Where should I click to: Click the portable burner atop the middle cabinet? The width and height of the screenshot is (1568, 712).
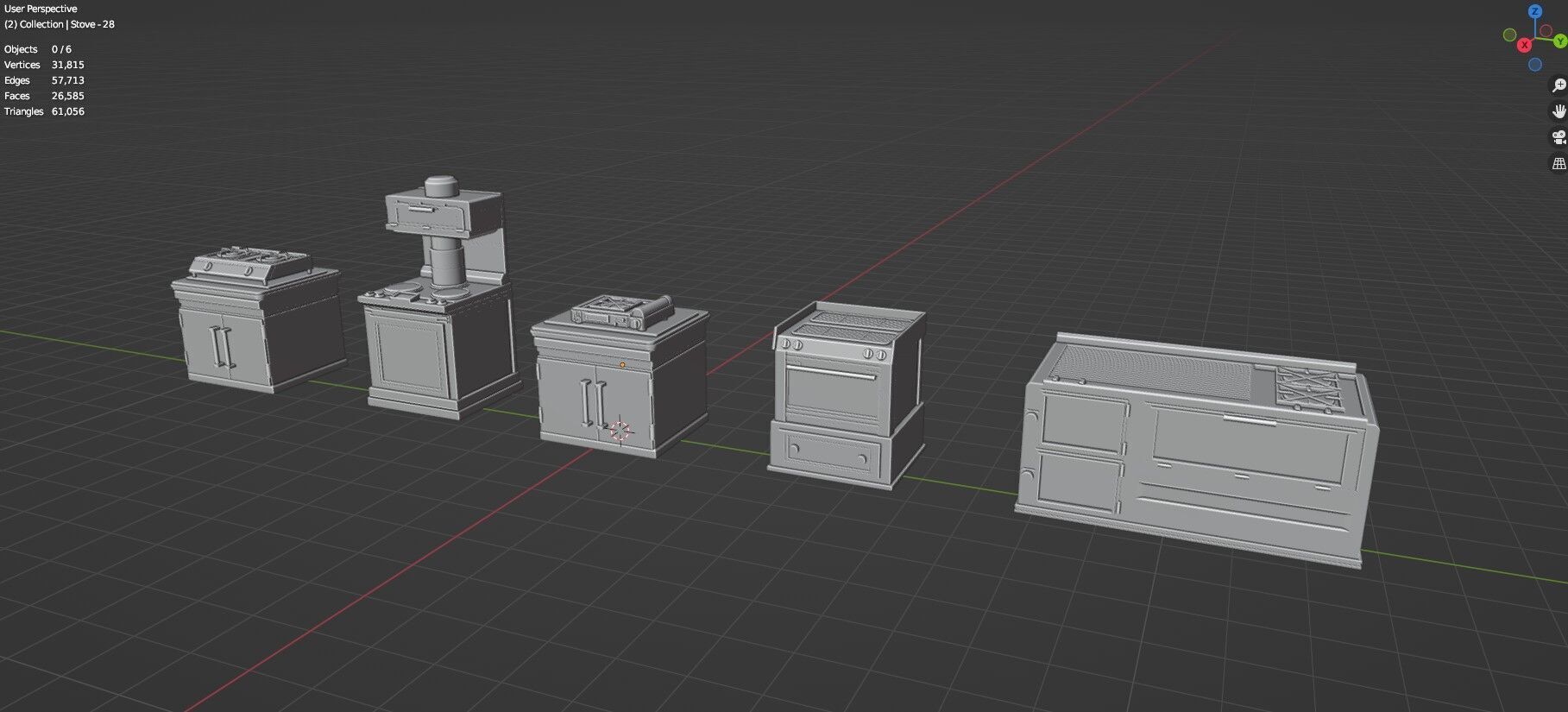click(622, 311)
